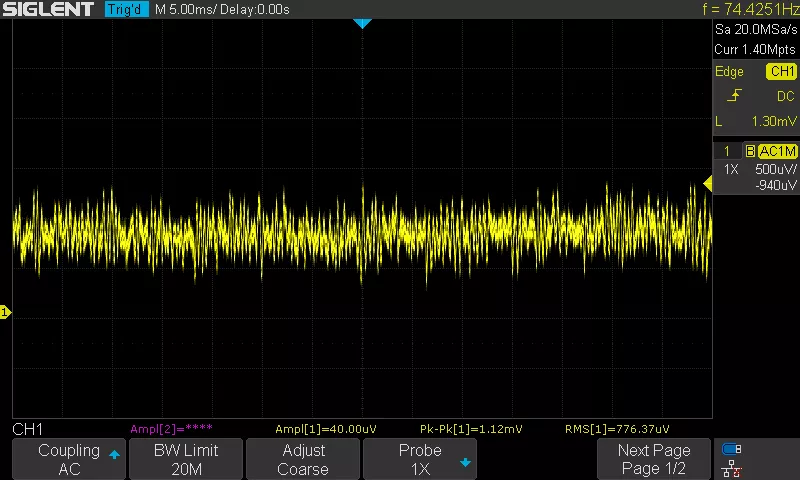800x480 pixels.
Task: Click the AC1M coupling badge
Action: 777,151
